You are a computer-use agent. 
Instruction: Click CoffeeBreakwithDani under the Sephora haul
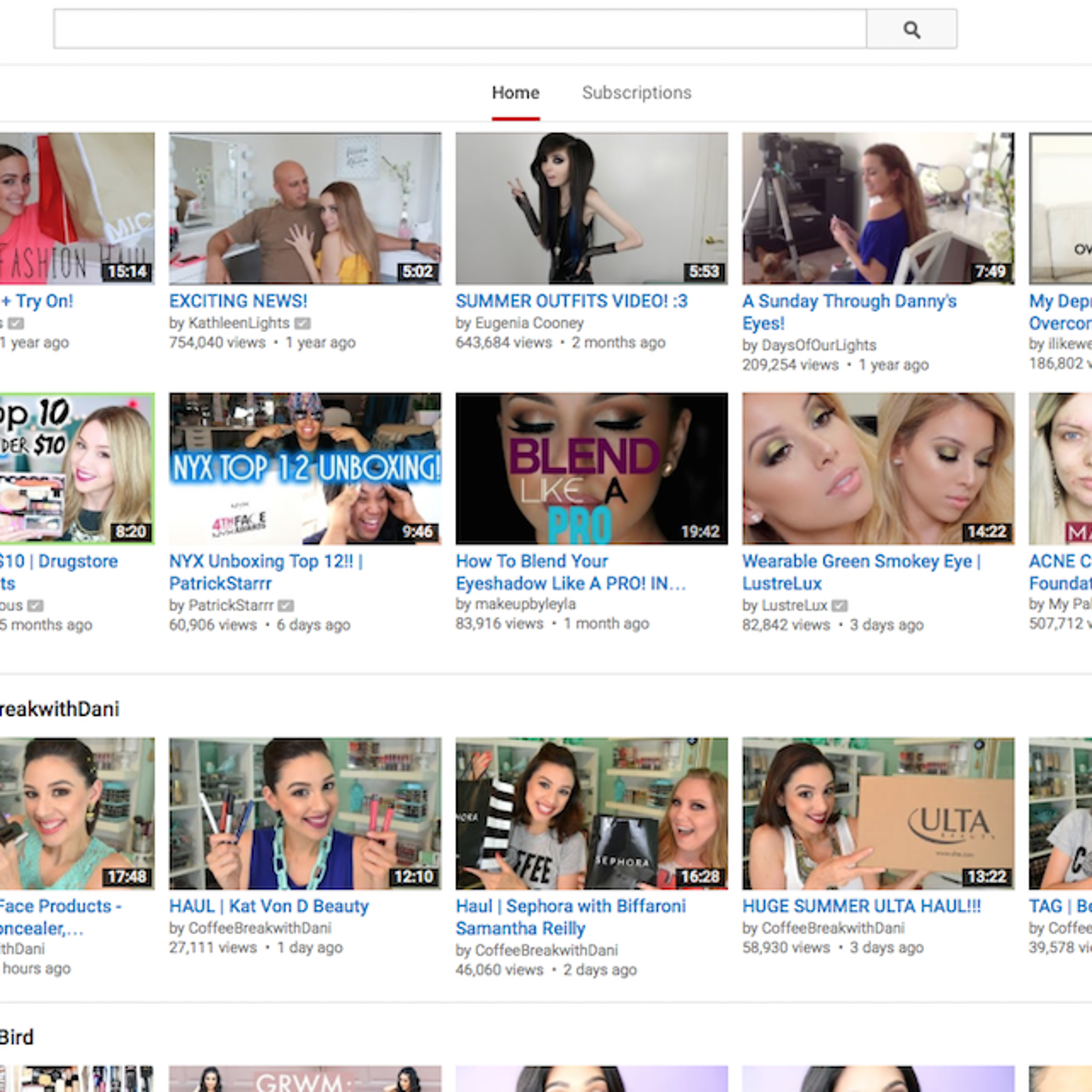[546, 950]
